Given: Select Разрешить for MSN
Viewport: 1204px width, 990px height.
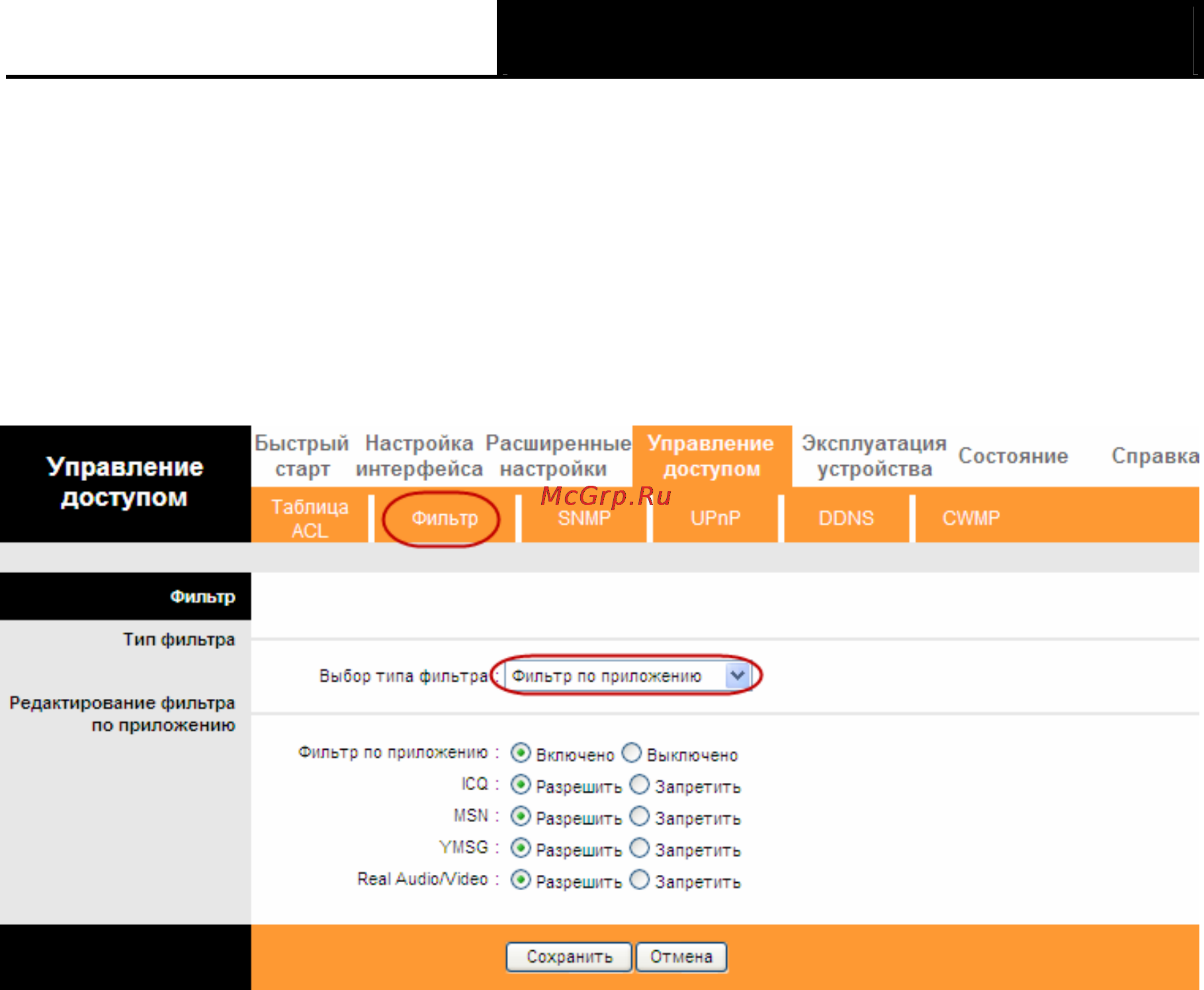Looking at the screenshot, I should coord(521,817).
